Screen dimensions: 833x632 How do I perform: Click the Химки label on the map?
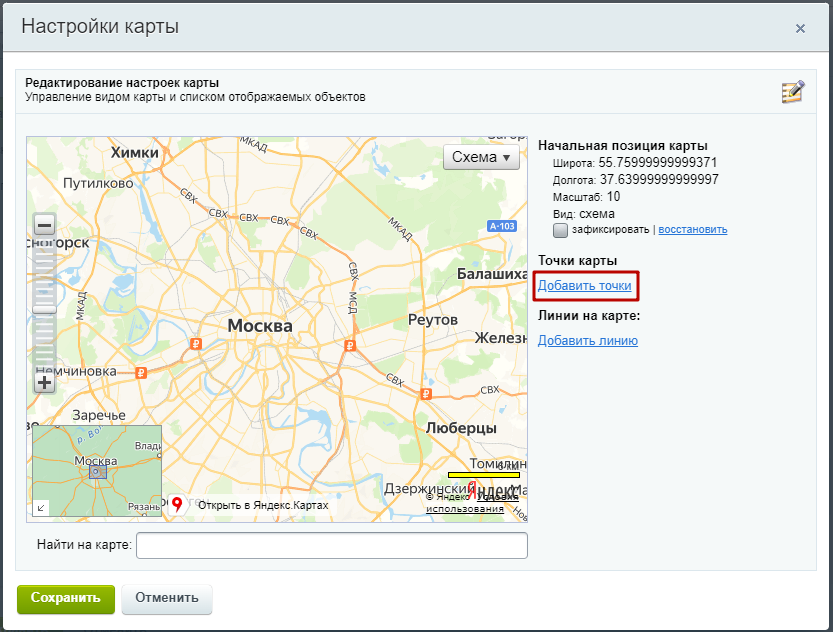(134, 153)
